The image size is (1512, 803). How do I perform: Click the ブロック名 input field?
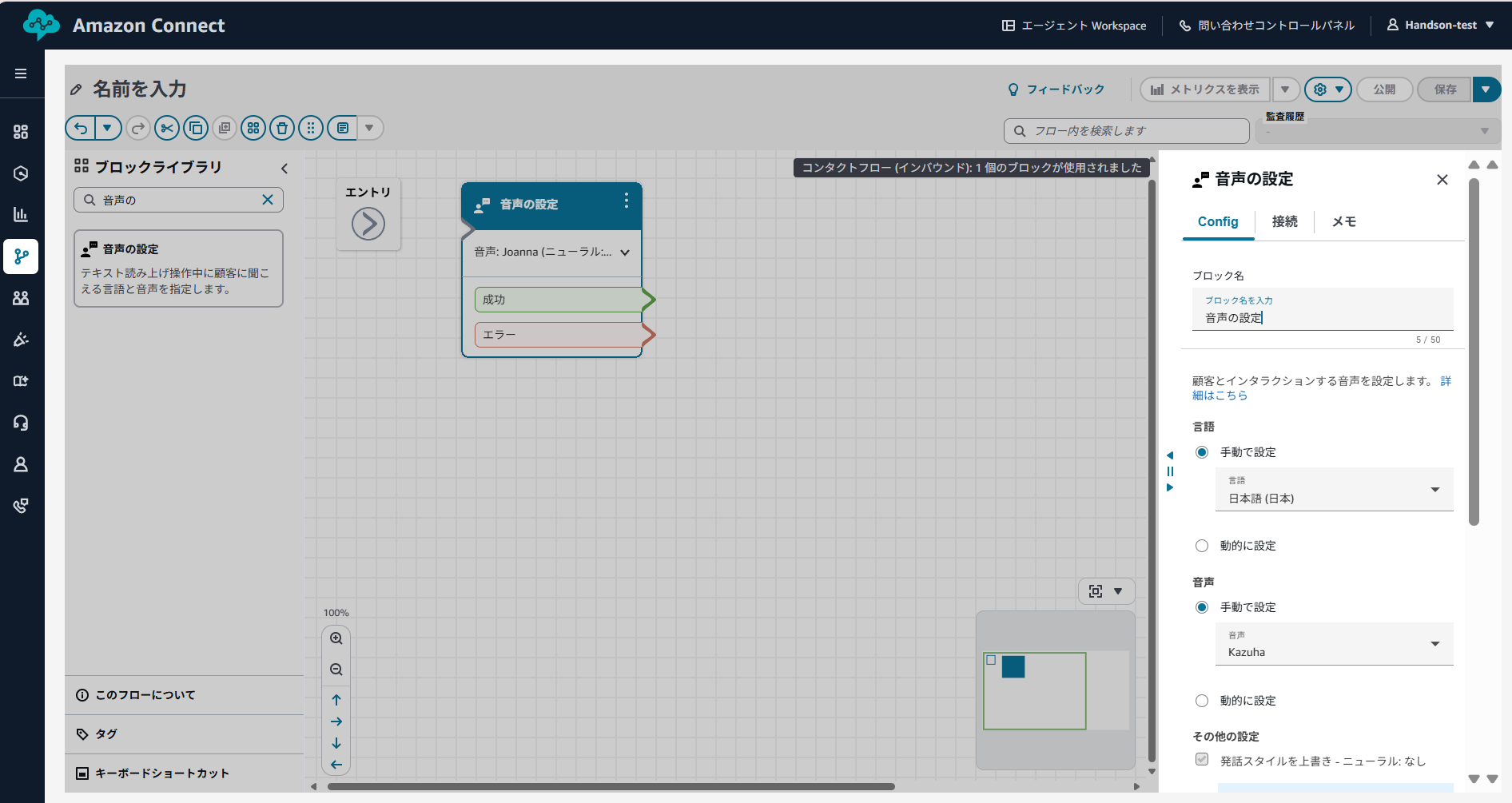coord(1323,310)
